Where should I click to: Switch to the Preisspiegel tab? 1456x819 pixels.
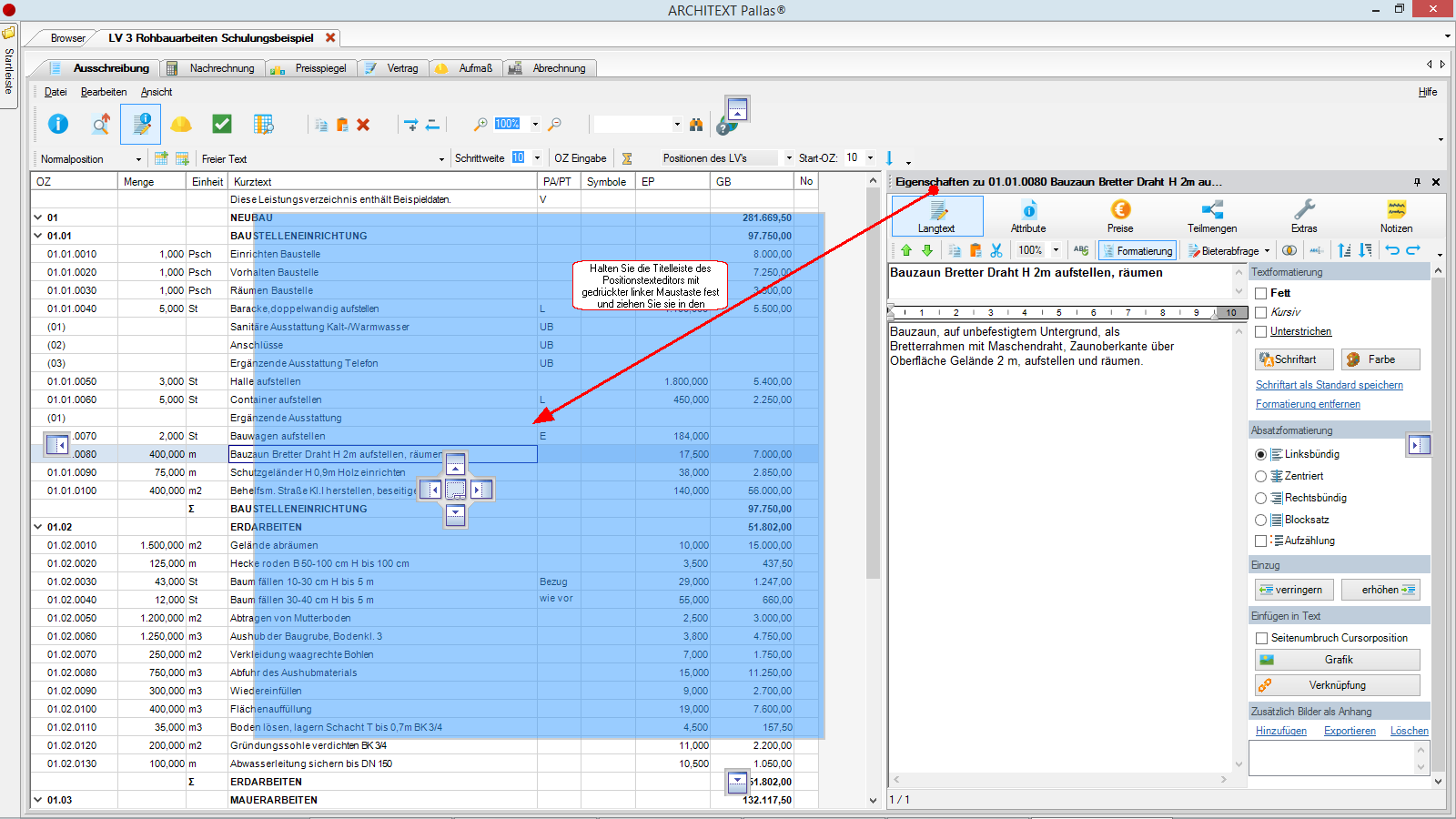310,68
